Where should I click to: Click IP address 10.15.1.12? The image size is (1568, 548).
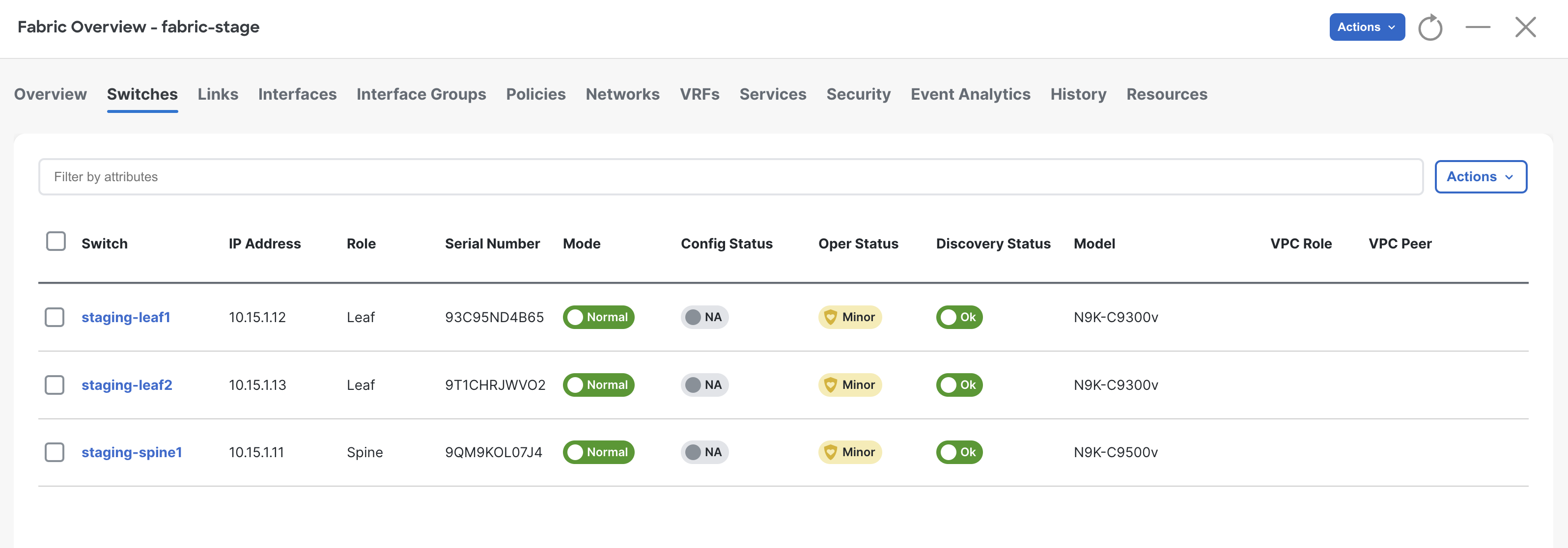[257, 318]
